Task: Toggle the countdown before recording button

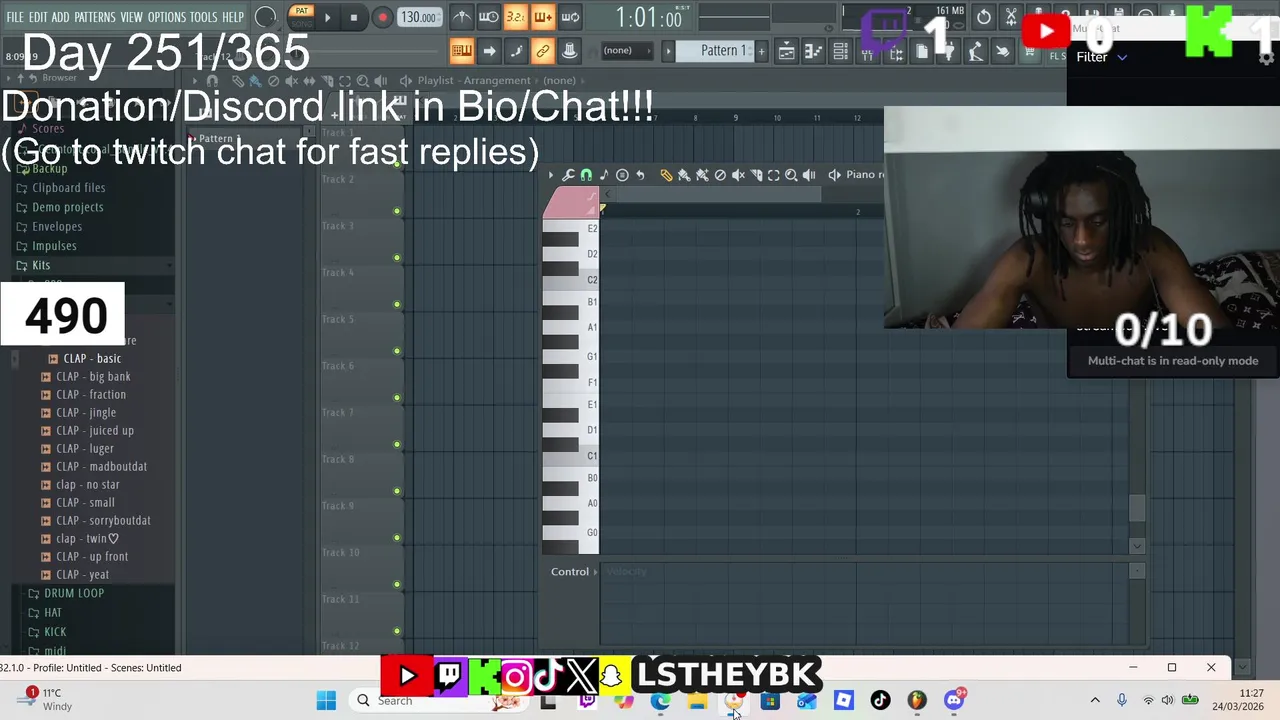Action: coord(515,17)
